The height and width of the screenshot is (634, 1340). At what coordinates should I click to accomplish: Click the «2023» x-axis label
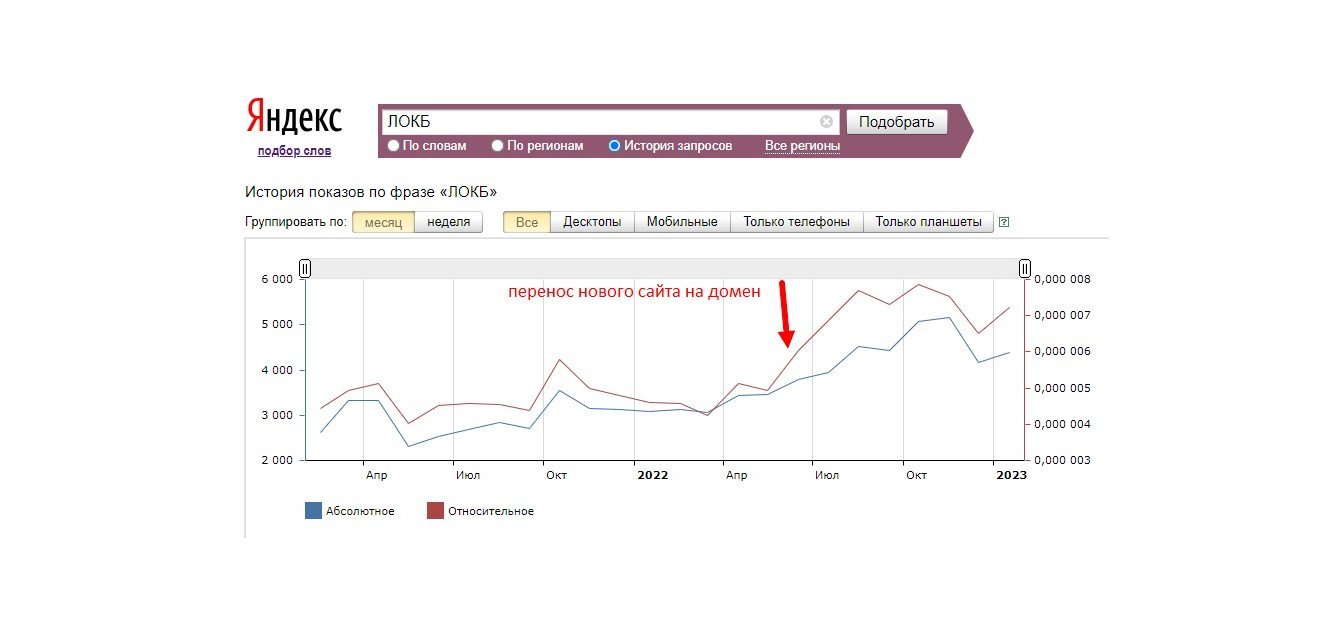point(1011,475)
